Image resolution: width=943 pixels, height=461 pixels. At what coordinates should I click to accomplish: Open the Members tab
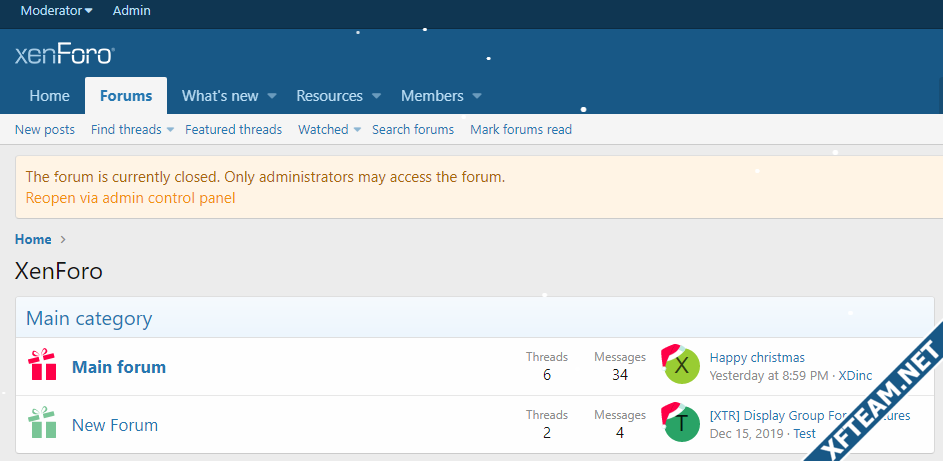tap(432, 96)
